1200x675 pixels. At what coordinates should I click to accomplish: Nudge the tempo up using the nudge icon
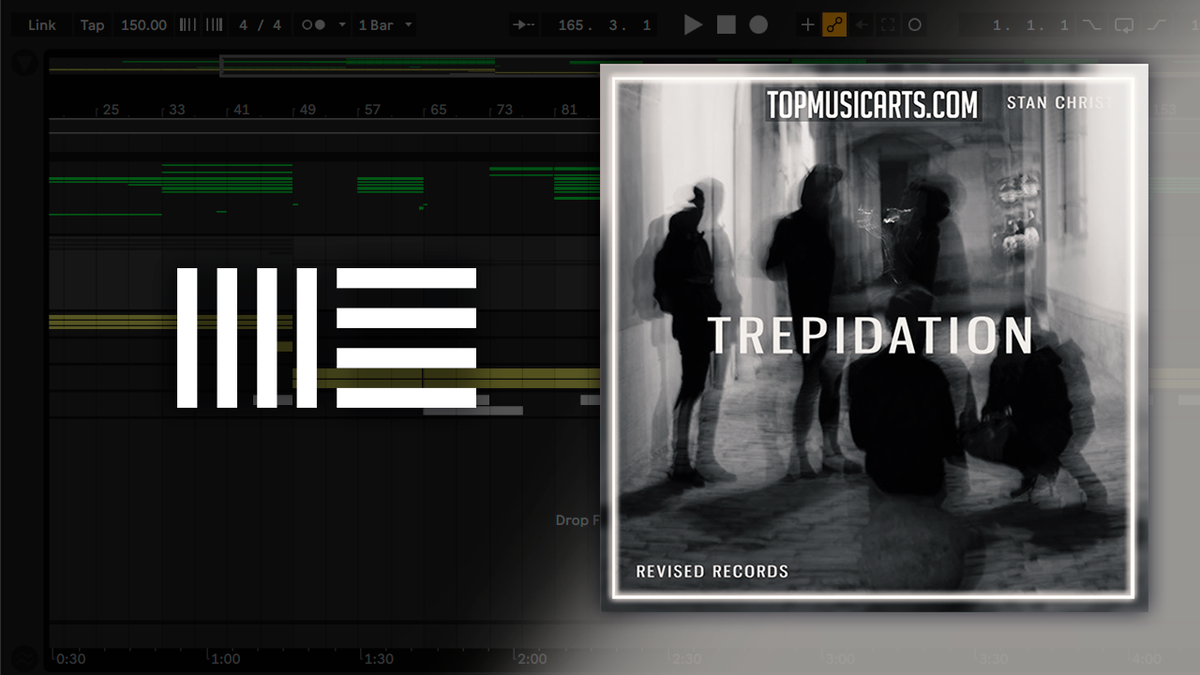click(215, 24)
